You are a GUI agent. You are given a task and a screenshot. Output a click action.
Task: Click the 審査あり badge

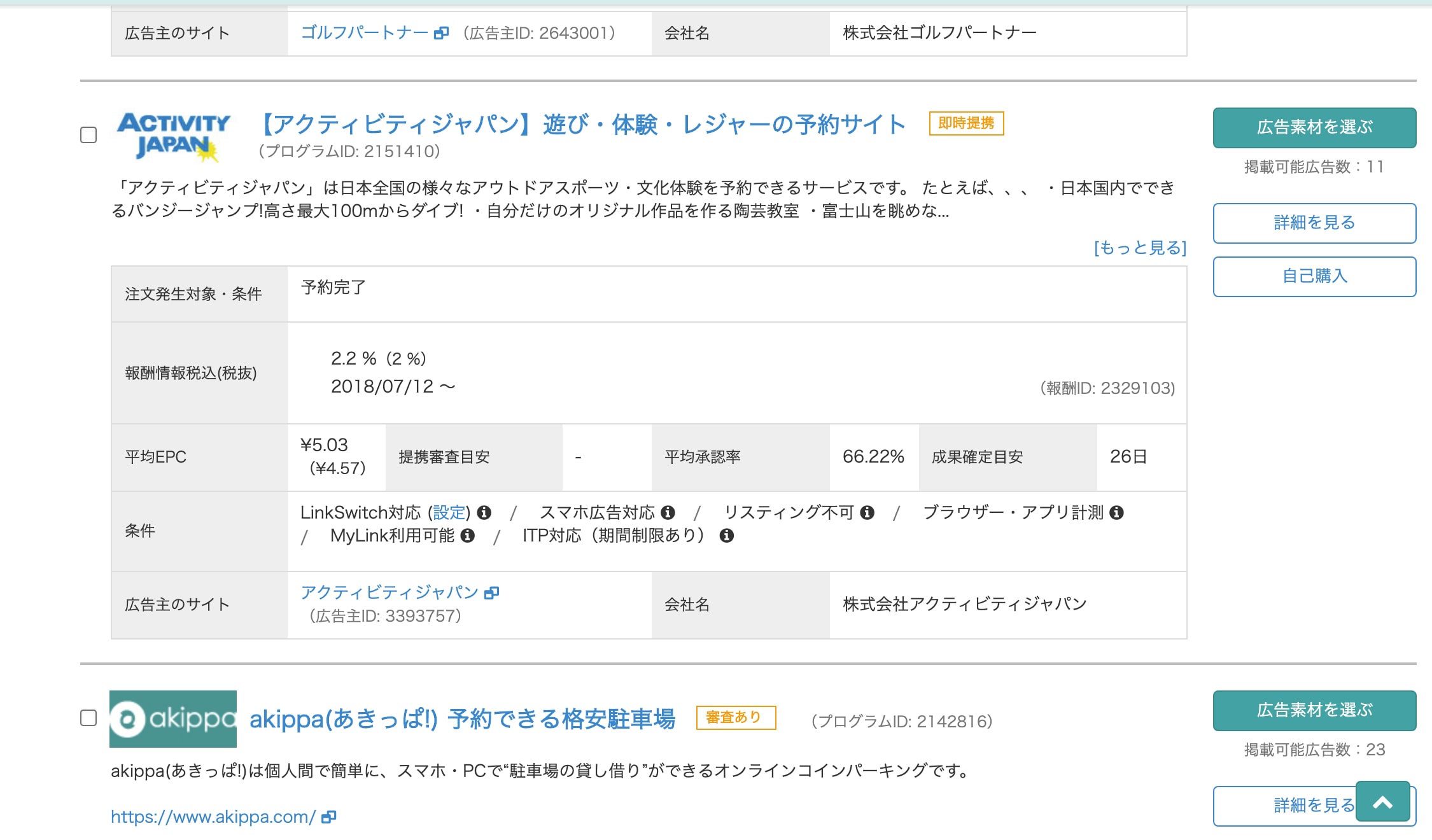click(x=736, y=718)
